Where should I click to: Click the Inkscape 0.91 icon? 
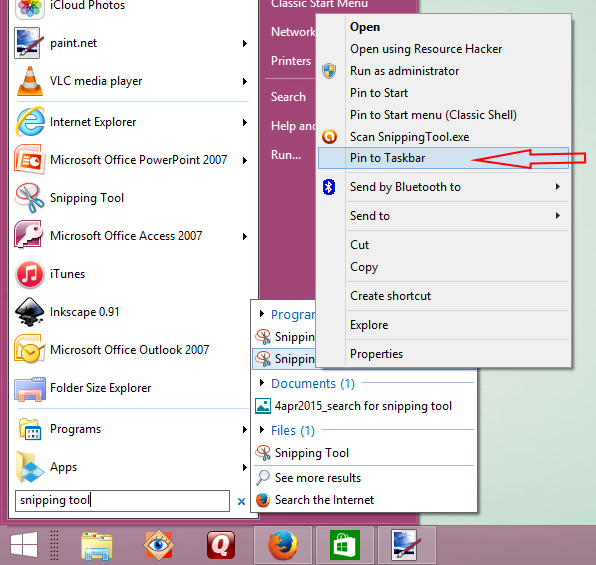click(x=29, y=312)
